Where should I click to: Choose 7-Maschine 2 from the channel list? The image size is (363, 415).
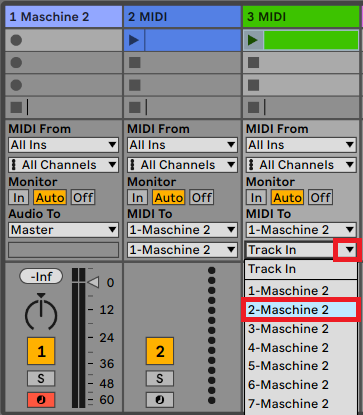click(x=301, y=404)
